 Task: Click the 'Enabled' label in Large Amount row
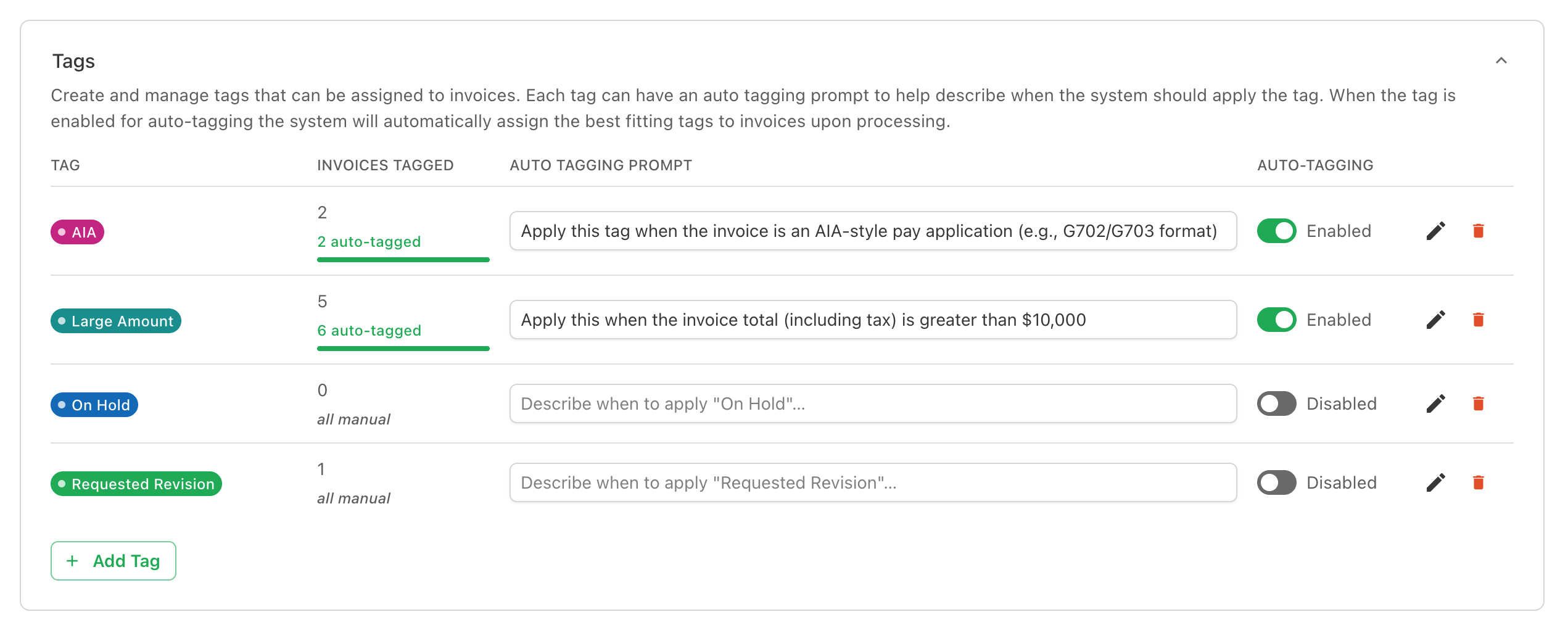tap(1339, 320)
